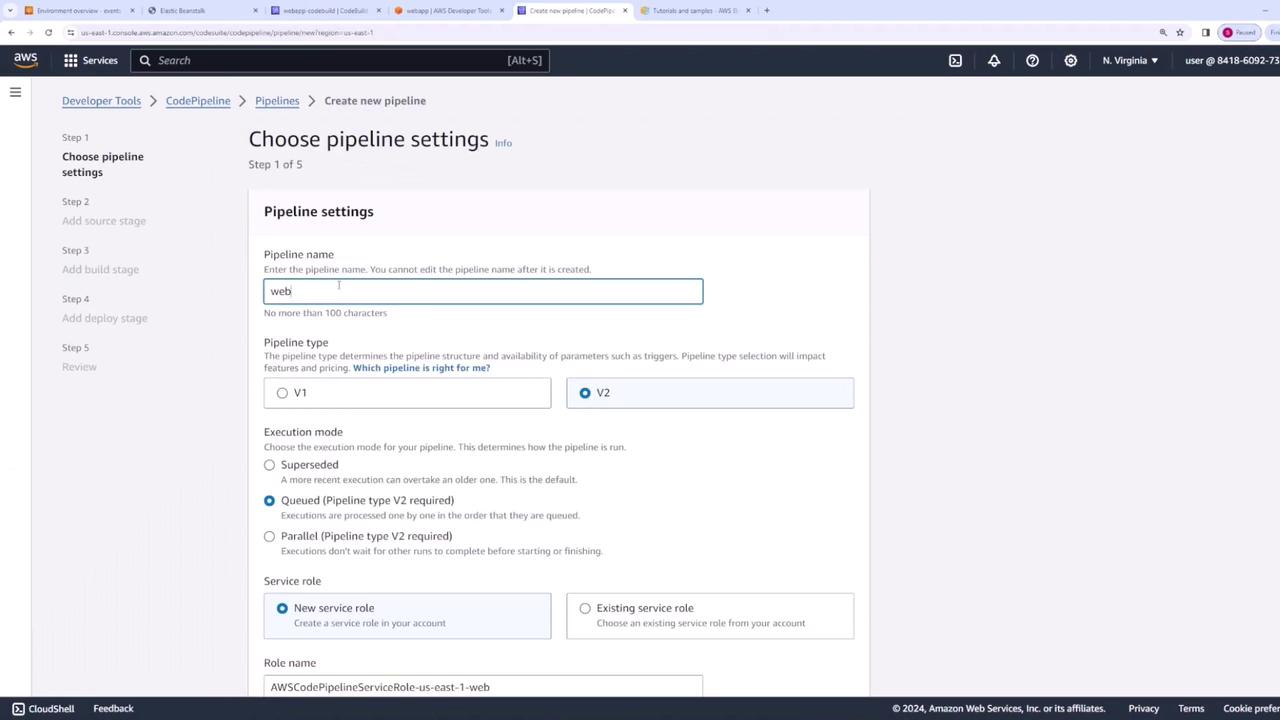The height and width of the screenshot is (720, 1280).
Task: Open the notifications bell
Action: [994, 60]
